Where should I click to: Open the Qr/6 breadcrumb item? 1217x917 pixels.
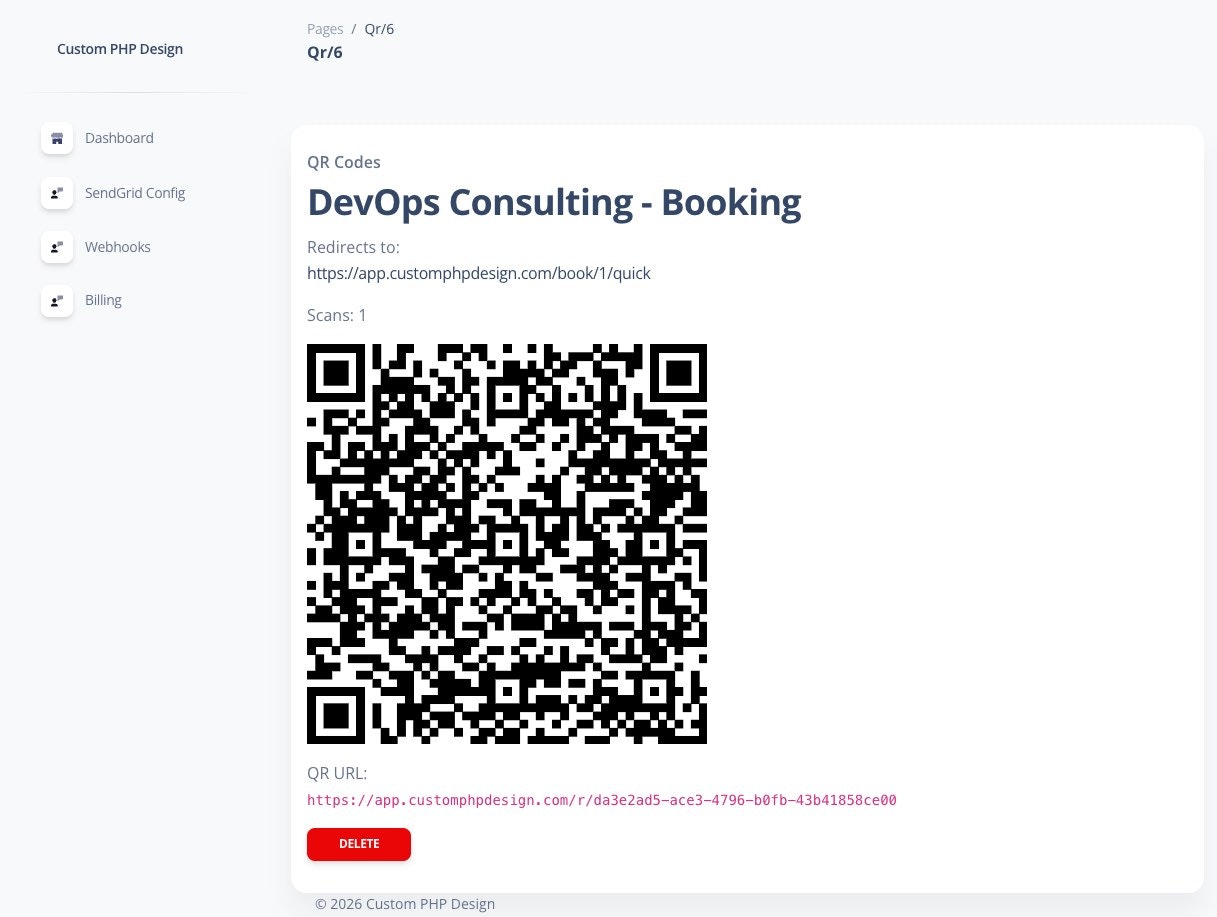coord(379,28)
